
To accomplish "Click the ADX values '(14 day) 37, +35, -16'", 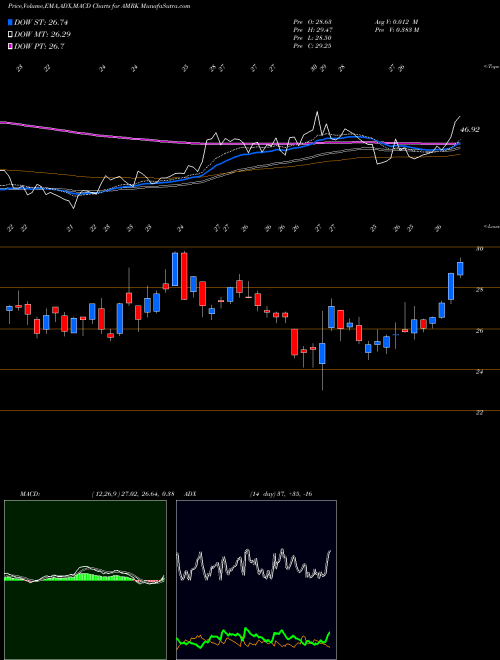I will click(x=281, y=494).
